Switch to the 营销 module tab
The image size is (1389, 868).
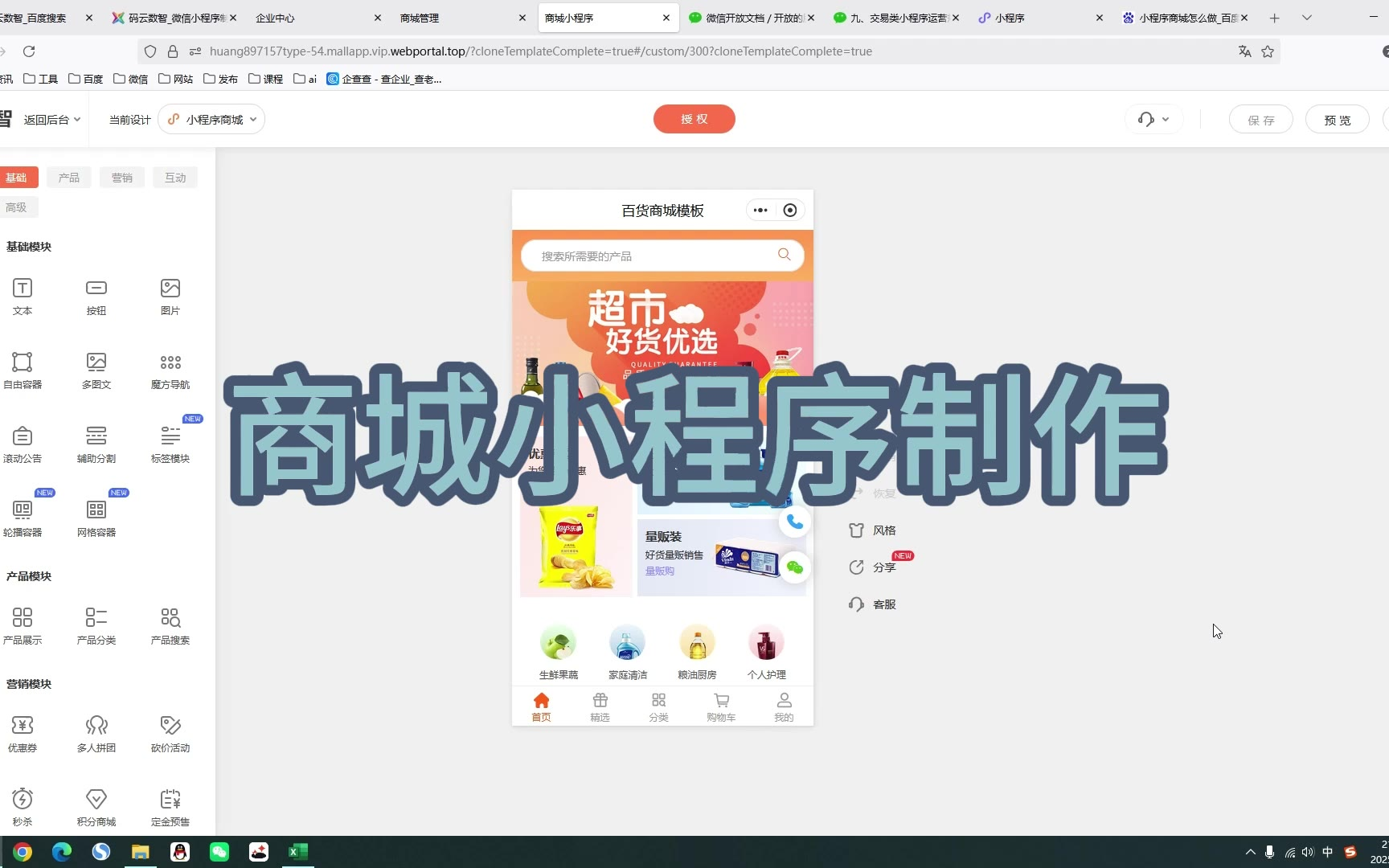[x=122, y=178]
